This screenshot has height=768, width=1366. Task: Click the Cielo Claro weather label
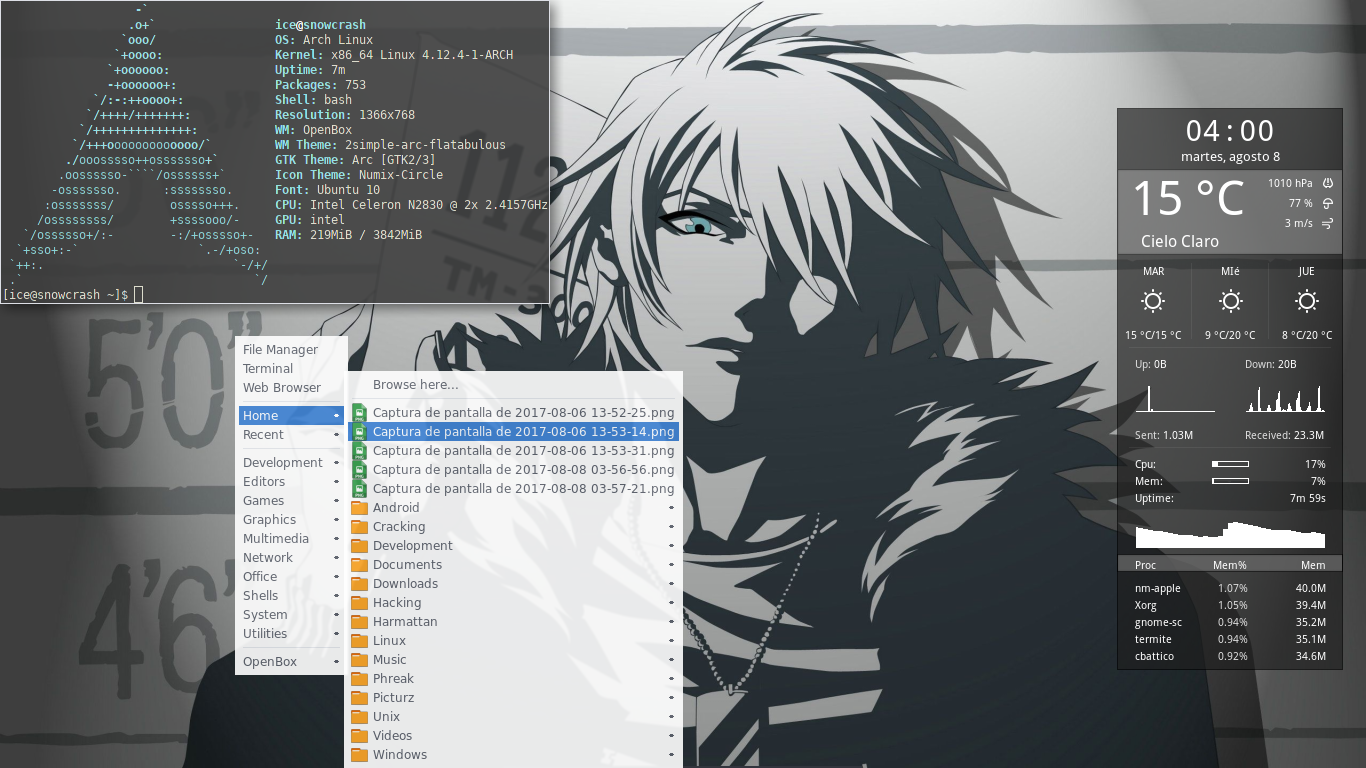[1180, 242]
